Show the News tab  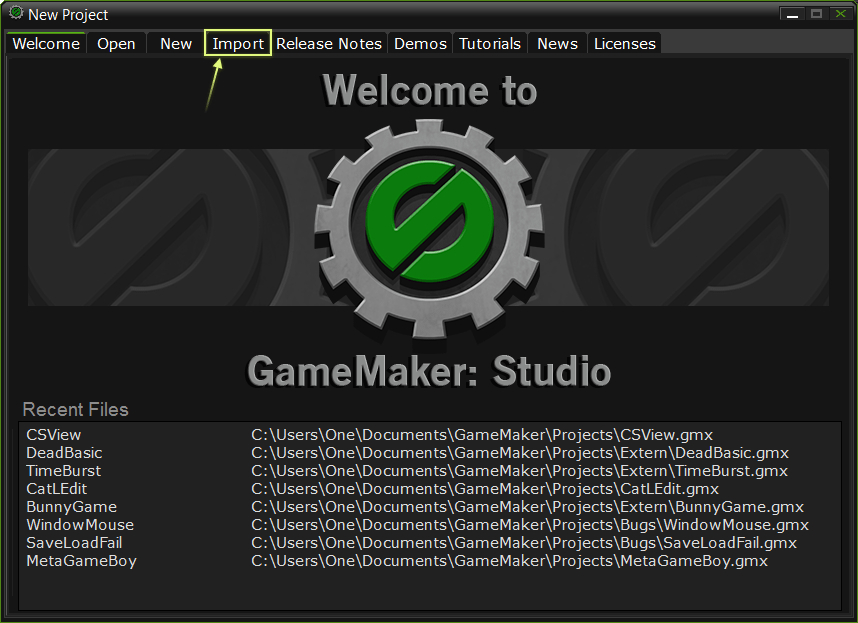[557, 43]
